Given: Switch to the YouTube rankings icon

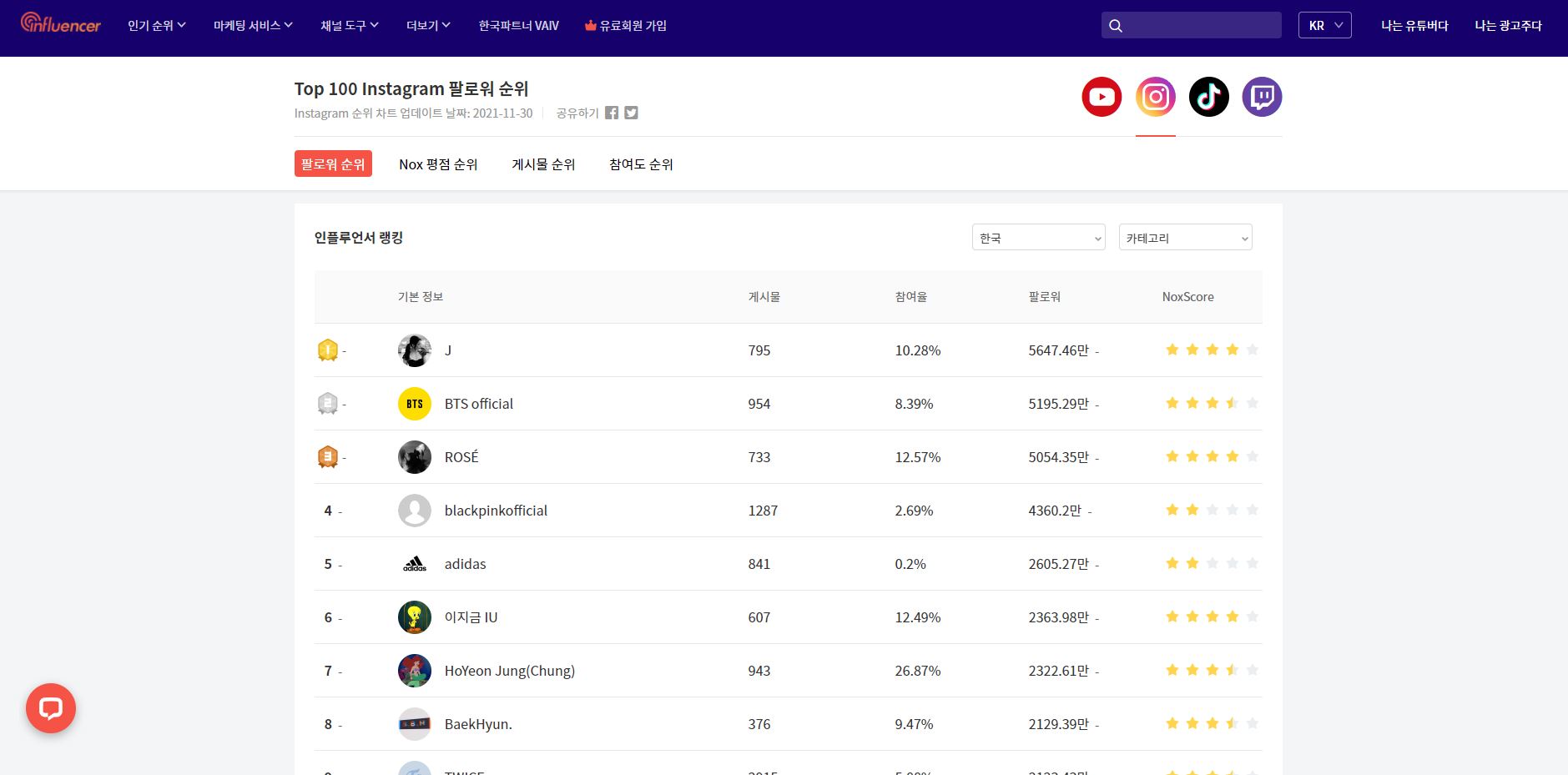Looking at the screenshot, I should tap(1102, 97).
